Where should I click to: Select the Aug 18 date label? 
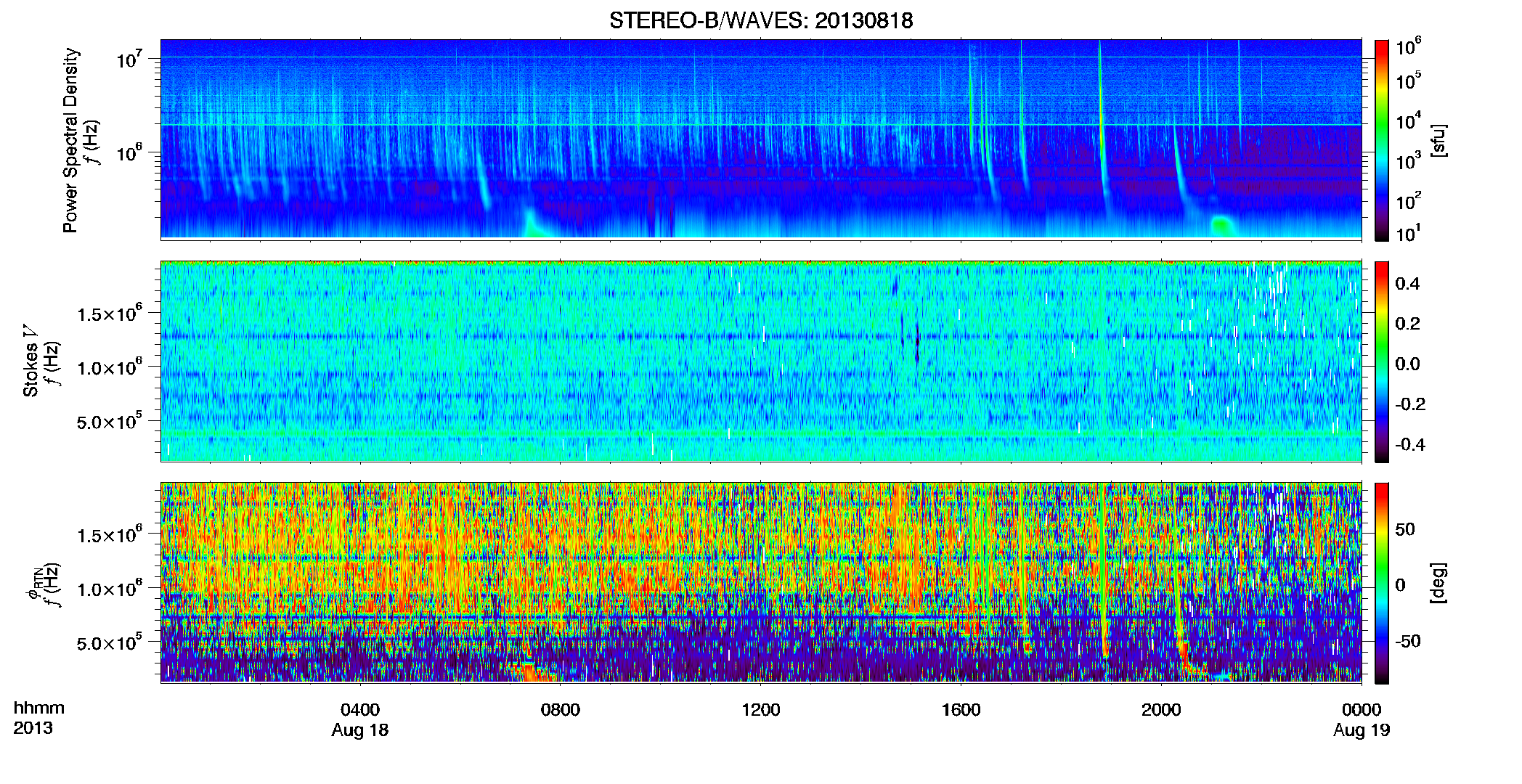pos(360,731)
